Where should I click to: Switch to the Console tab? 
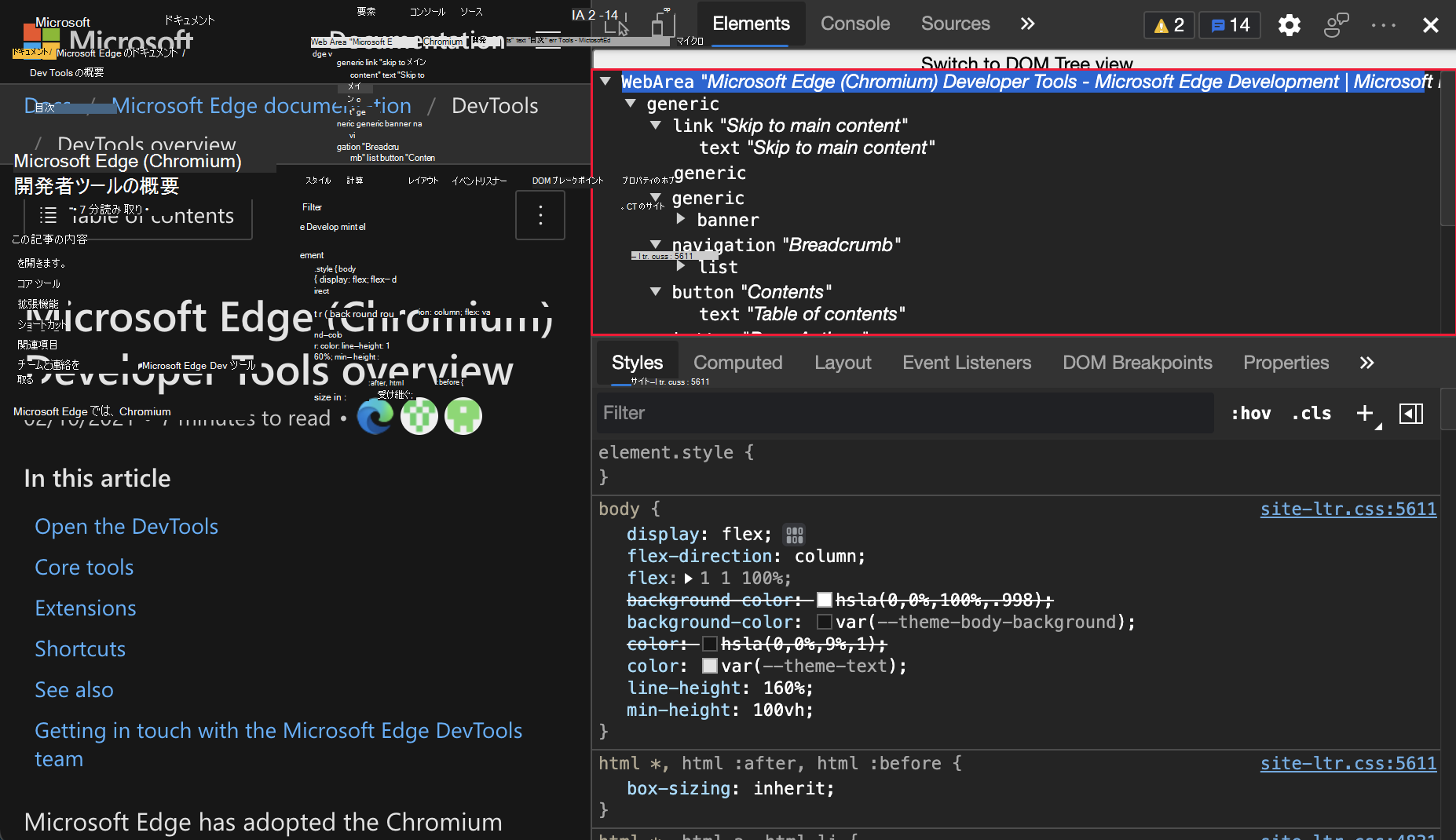855,24
